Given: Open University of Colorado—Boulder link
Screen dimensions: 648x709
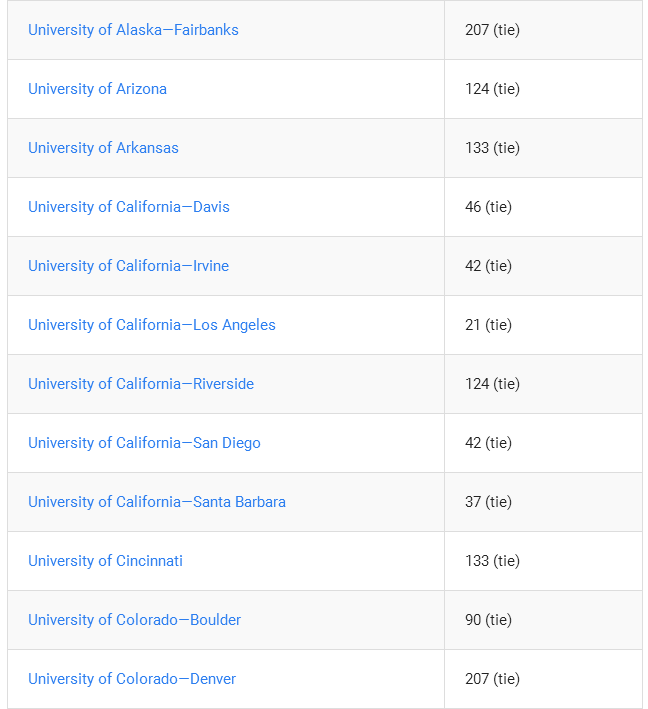Looking at the screenshot, I should [x=134, y=620].
